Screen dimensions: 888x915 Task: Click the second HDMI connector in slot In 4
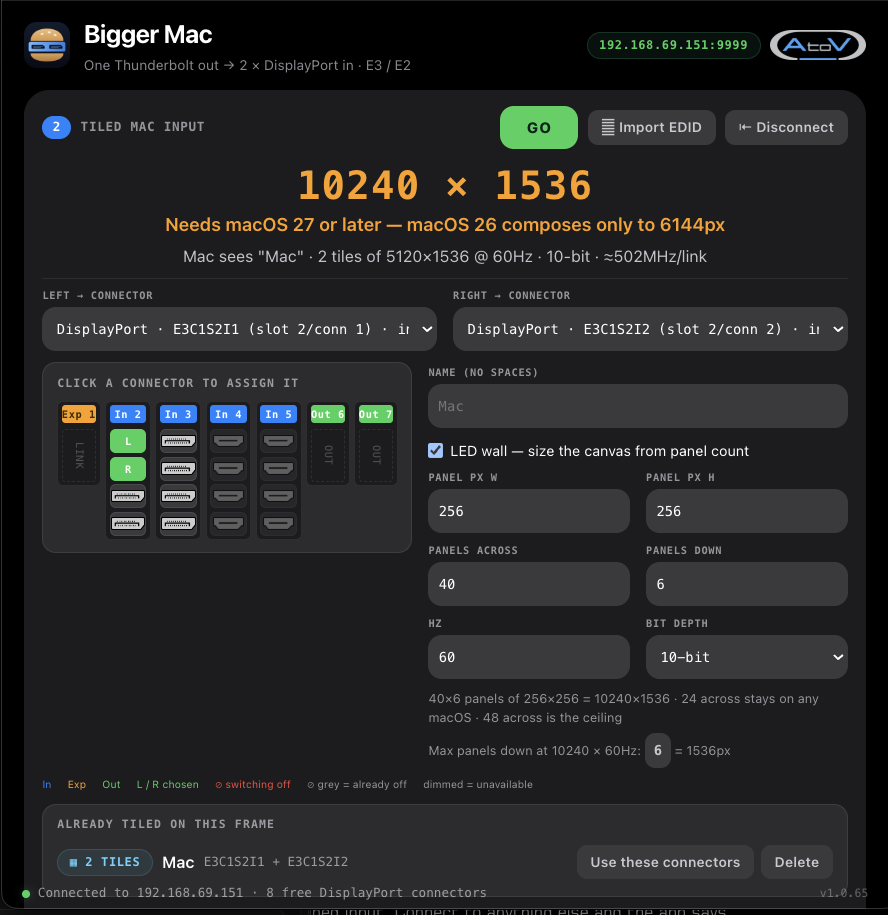(229, 469)
